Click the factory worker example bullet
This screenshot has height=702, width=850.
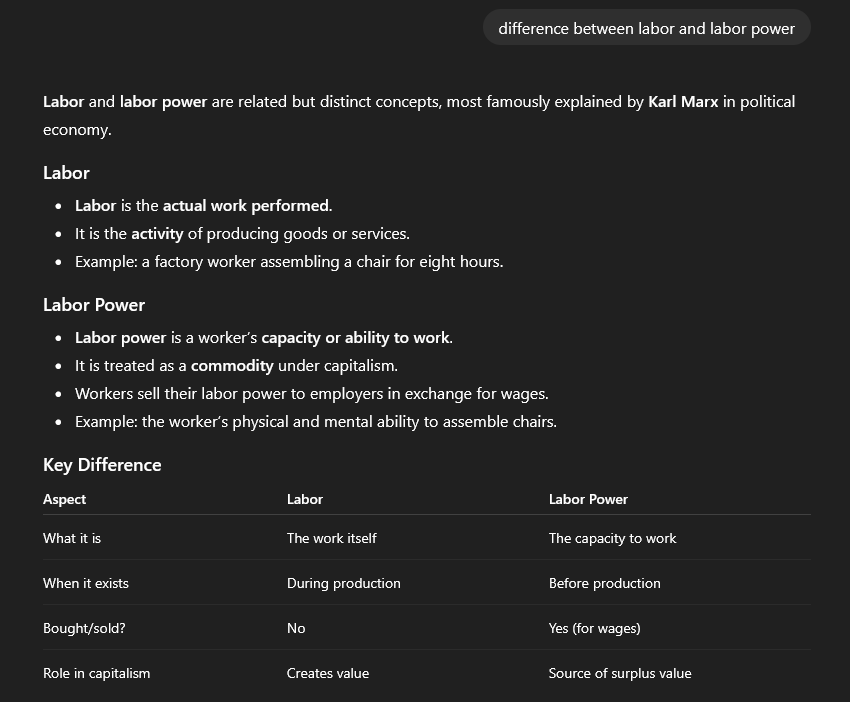[289, 261]
